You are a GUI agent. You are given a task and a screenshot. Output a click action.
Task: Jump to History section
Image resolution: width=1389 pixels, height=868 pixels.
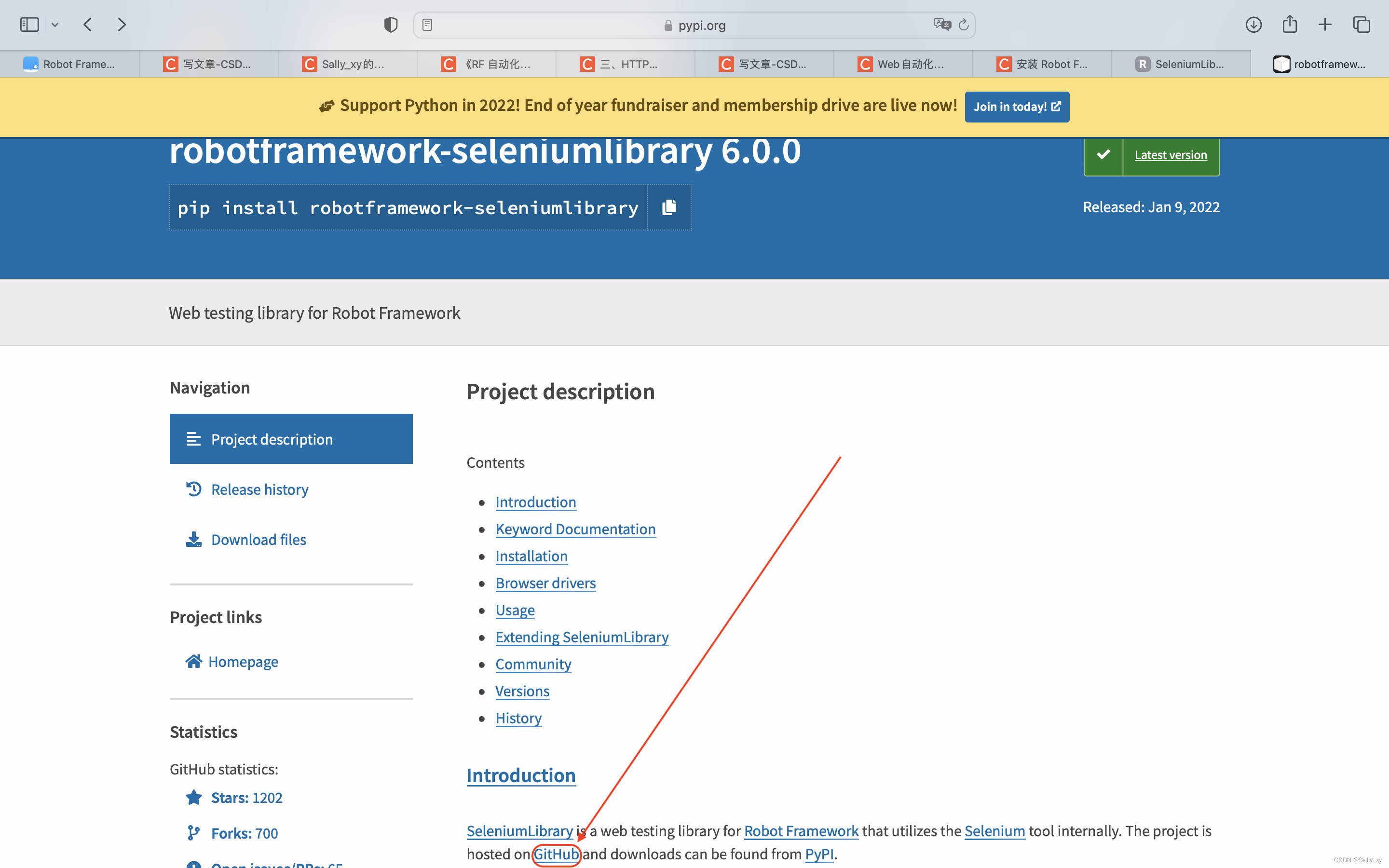tap(518, 718)
